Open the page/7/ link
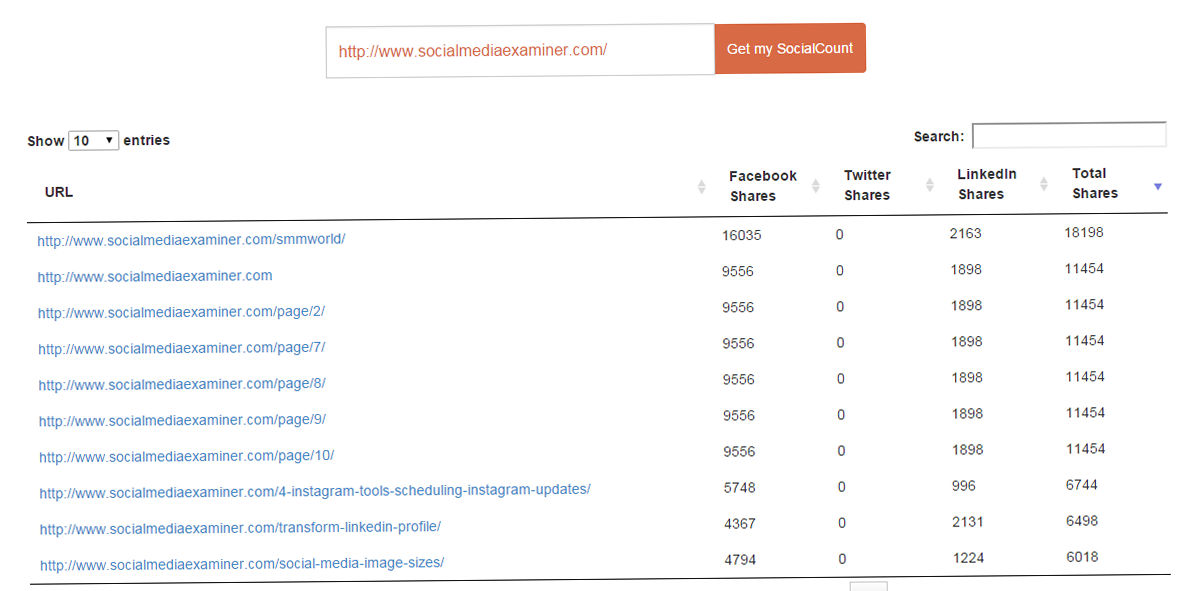 click(x=181, y=348)
